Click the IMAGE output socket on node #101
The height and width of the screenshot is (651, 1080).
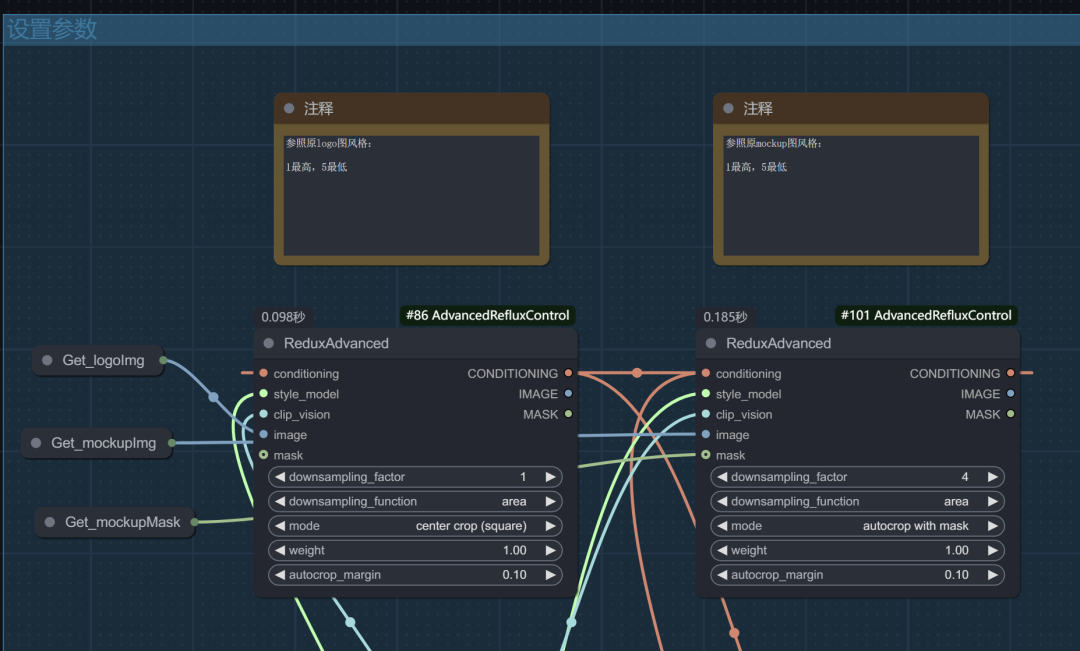1009,393
